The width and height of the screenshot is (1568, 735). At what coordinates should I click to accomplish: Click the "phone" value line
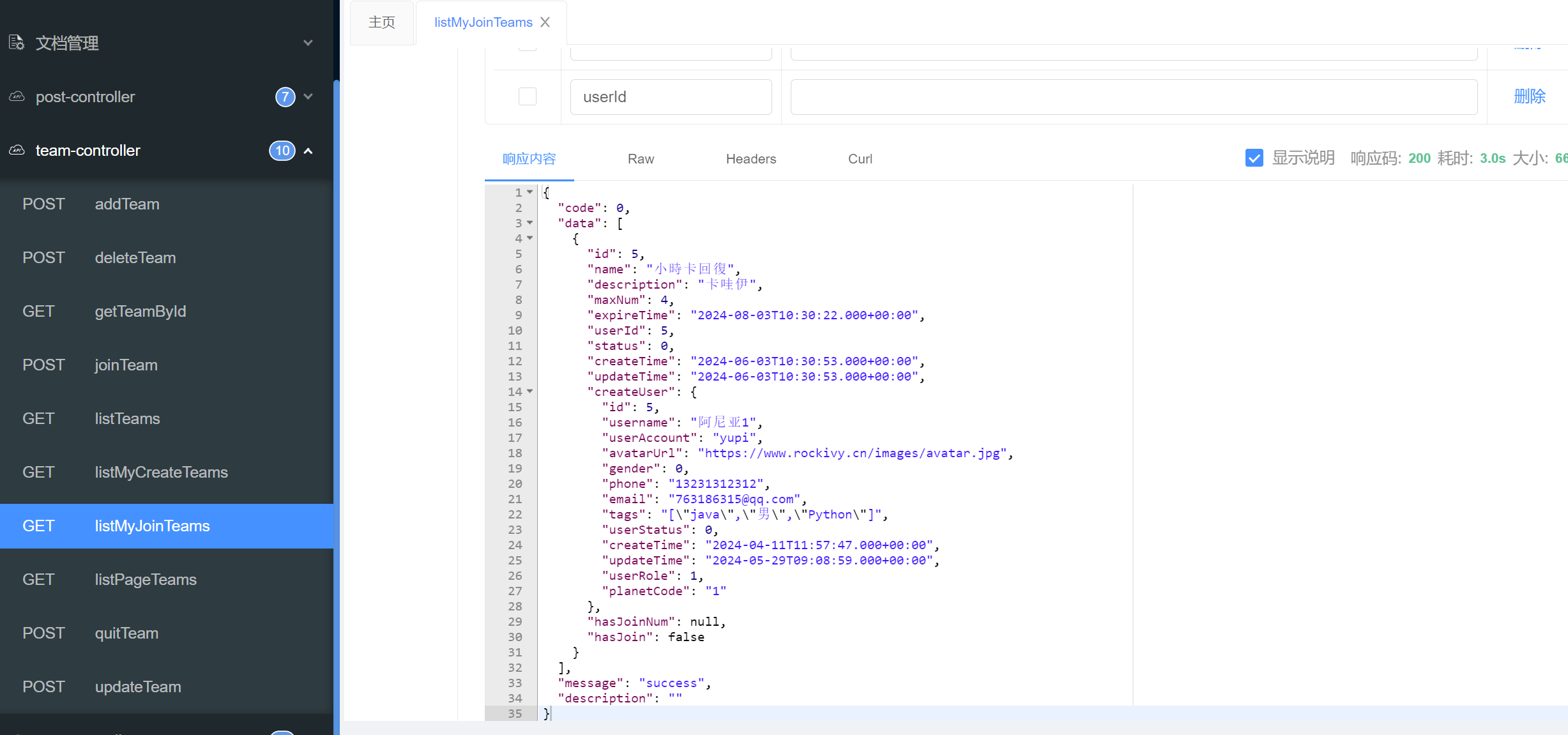[685, 483]
